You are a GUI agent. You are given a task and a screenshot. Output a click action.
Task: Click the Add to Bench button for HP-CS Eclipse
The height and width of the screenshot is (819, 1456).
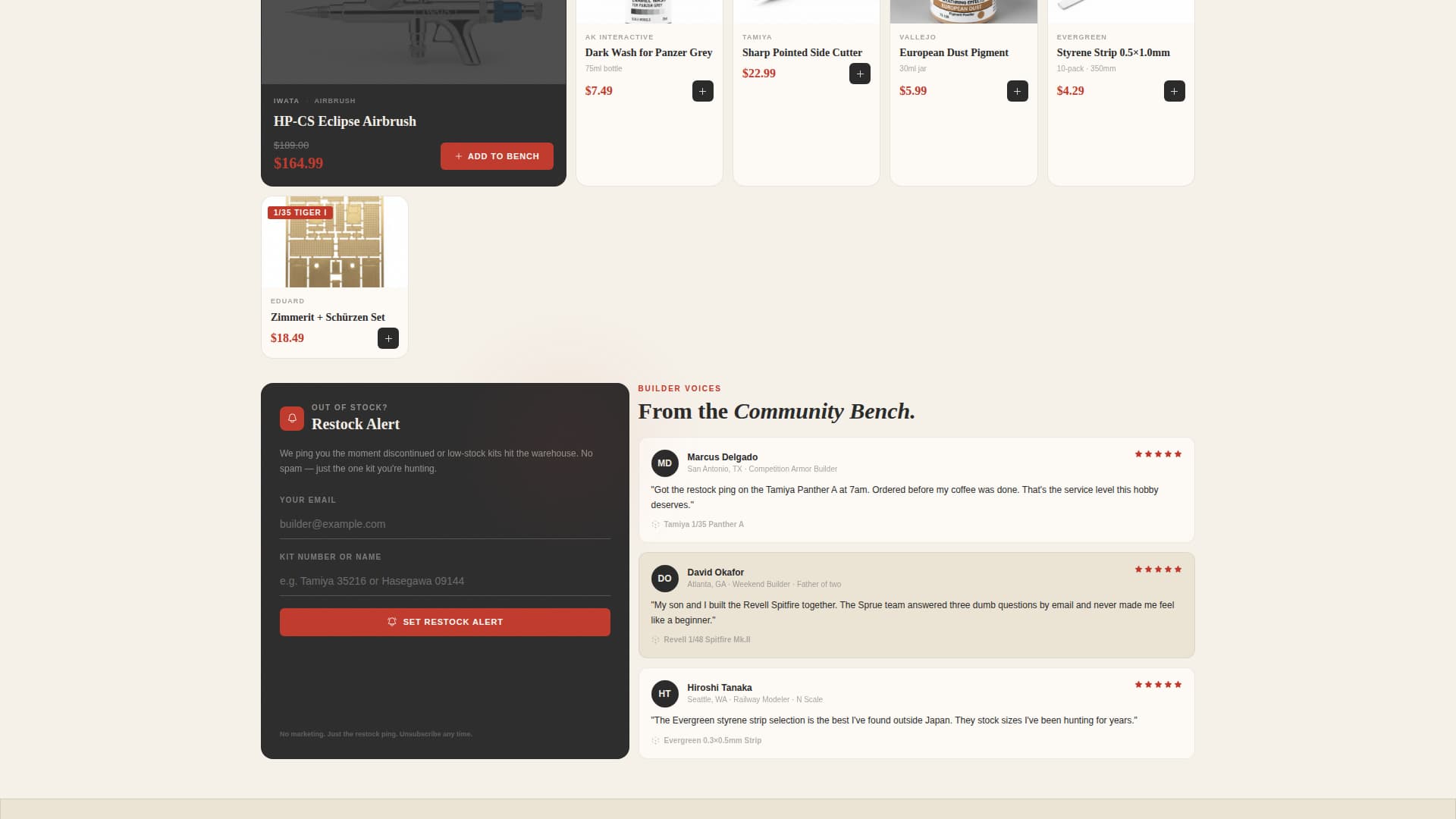(497, 156)
